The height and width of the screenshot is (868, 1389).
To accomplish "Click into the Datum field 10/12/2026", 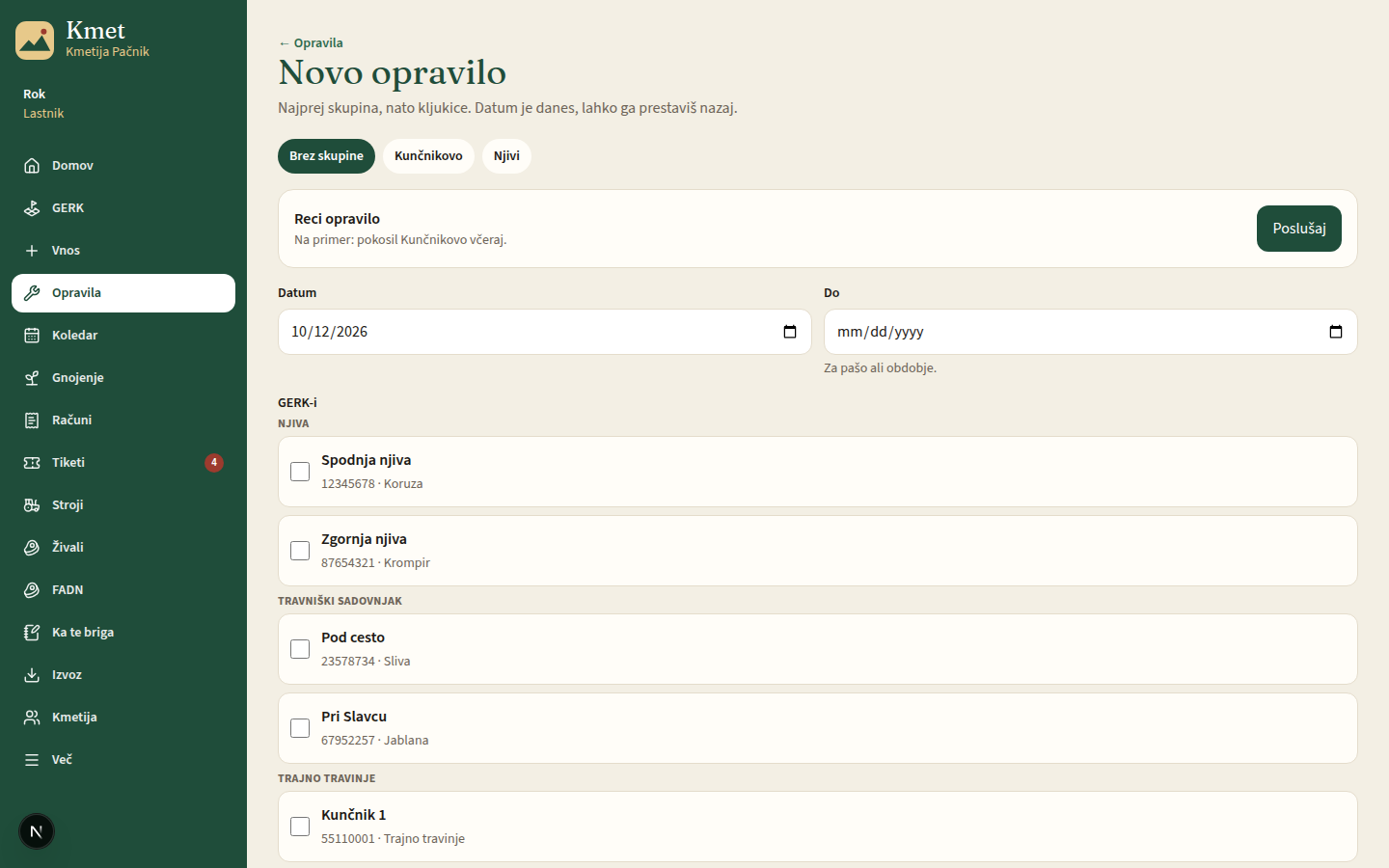I will pos(545,332).
